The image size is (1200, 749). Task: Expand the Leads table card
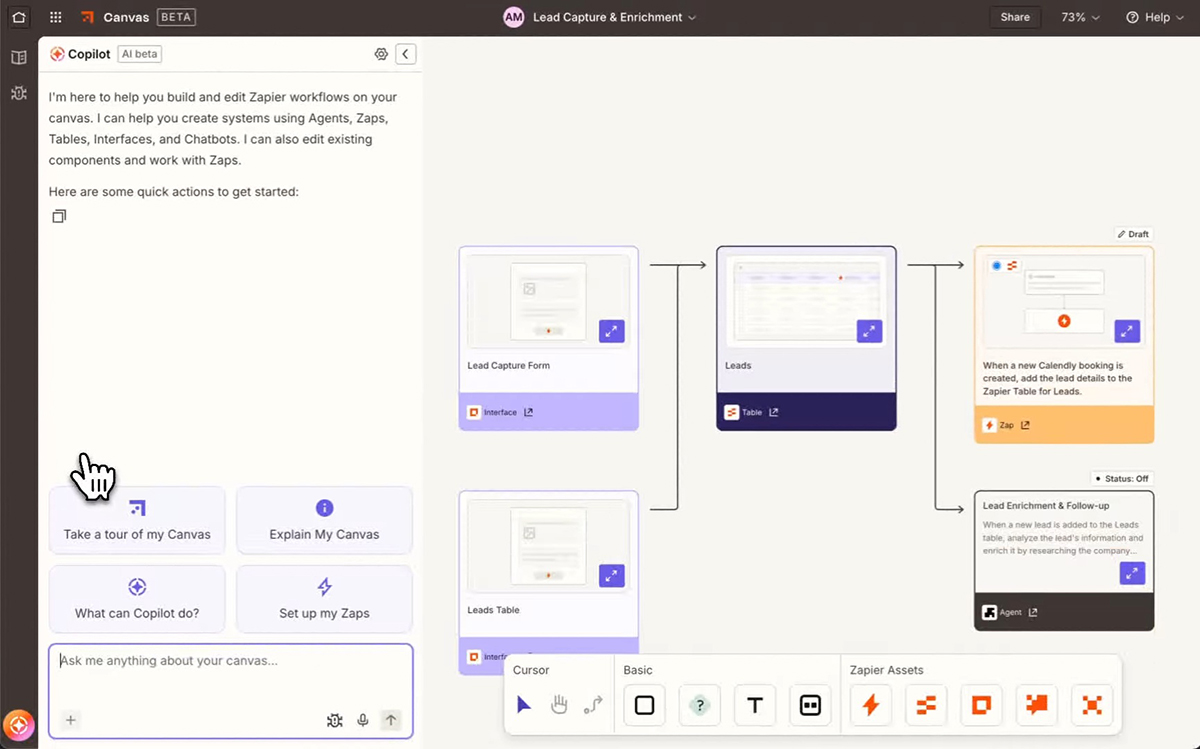pyautogui.click(x=869, y=331)
